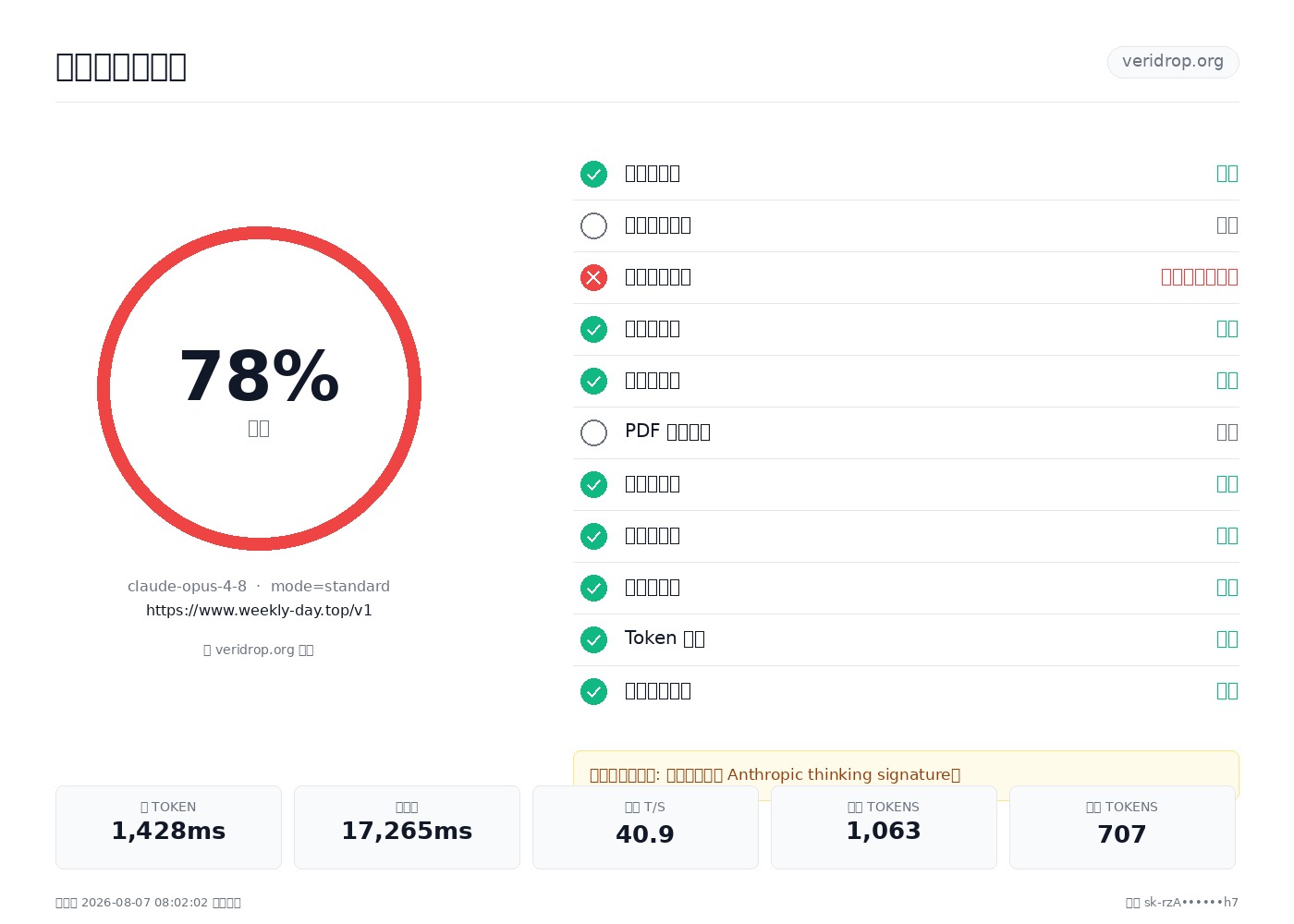Open the https://www.weekly-day.top/v1 link

pyautogui.click(x=259, y=610)
